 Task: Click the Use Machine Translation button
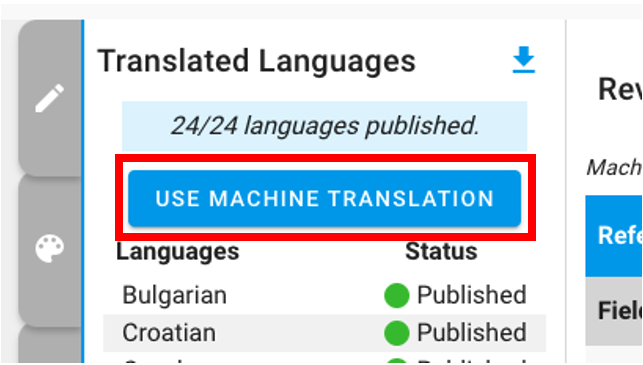click(324, 198)
